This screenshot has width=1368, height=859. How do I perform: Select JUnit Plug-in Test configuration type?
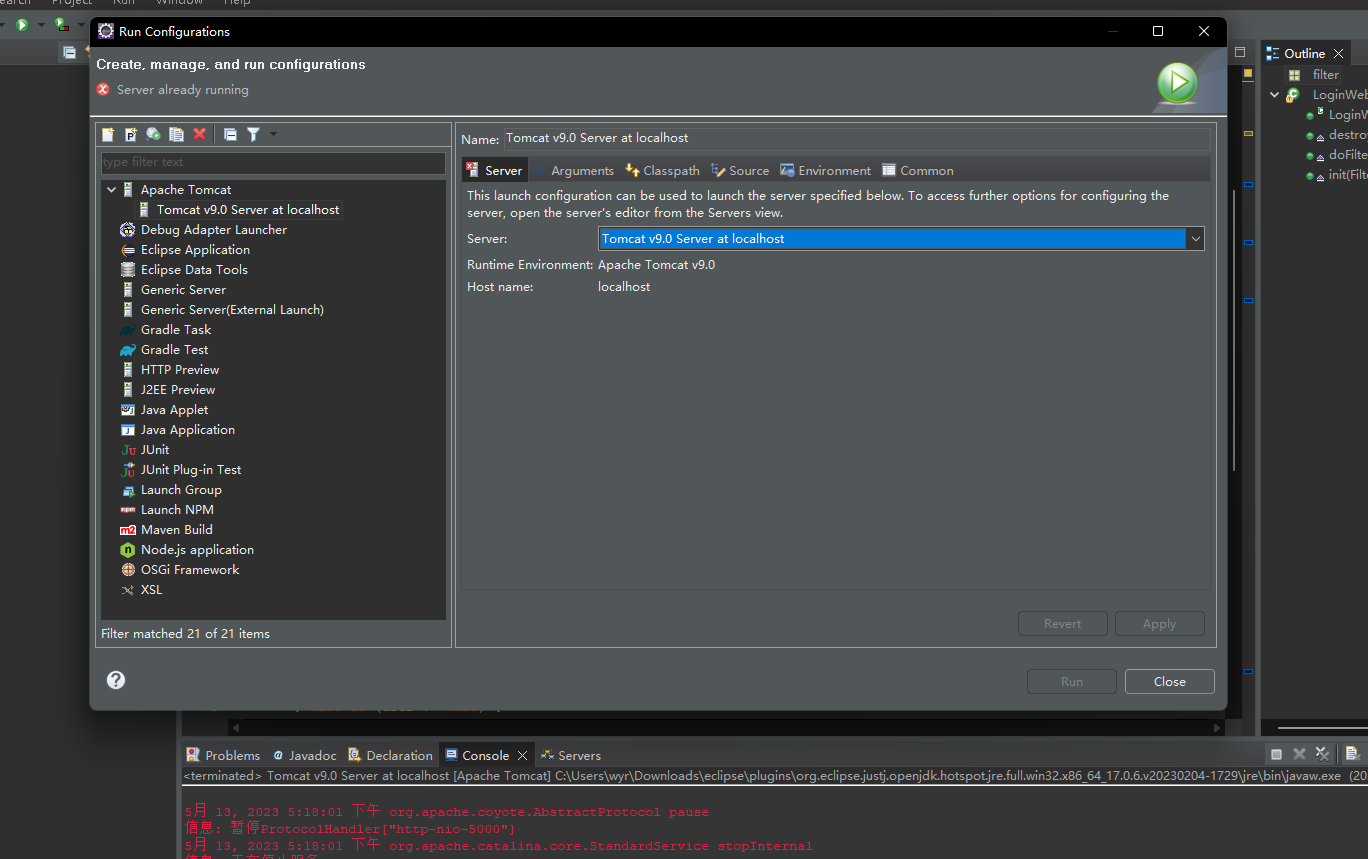click(x=191, y=469)
